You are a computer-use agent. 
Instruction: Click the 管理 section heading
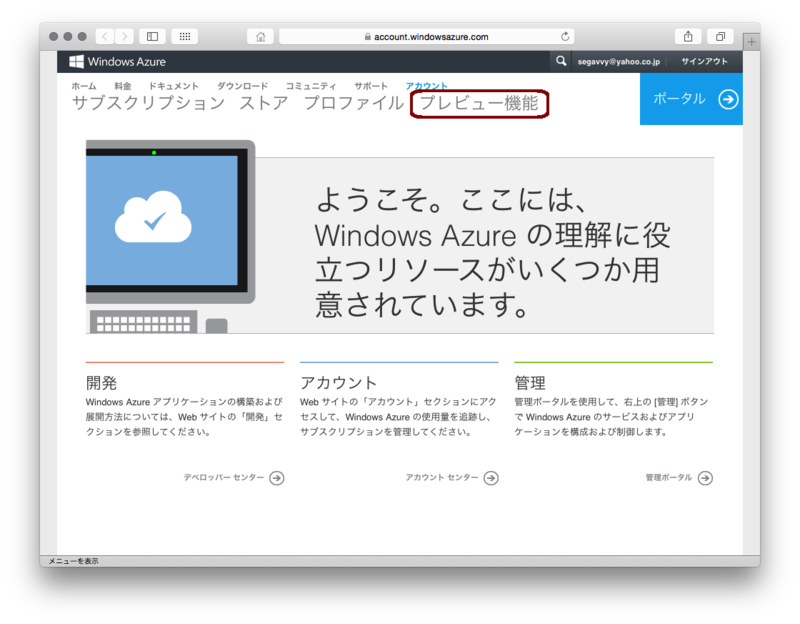[x=530, y=383]
